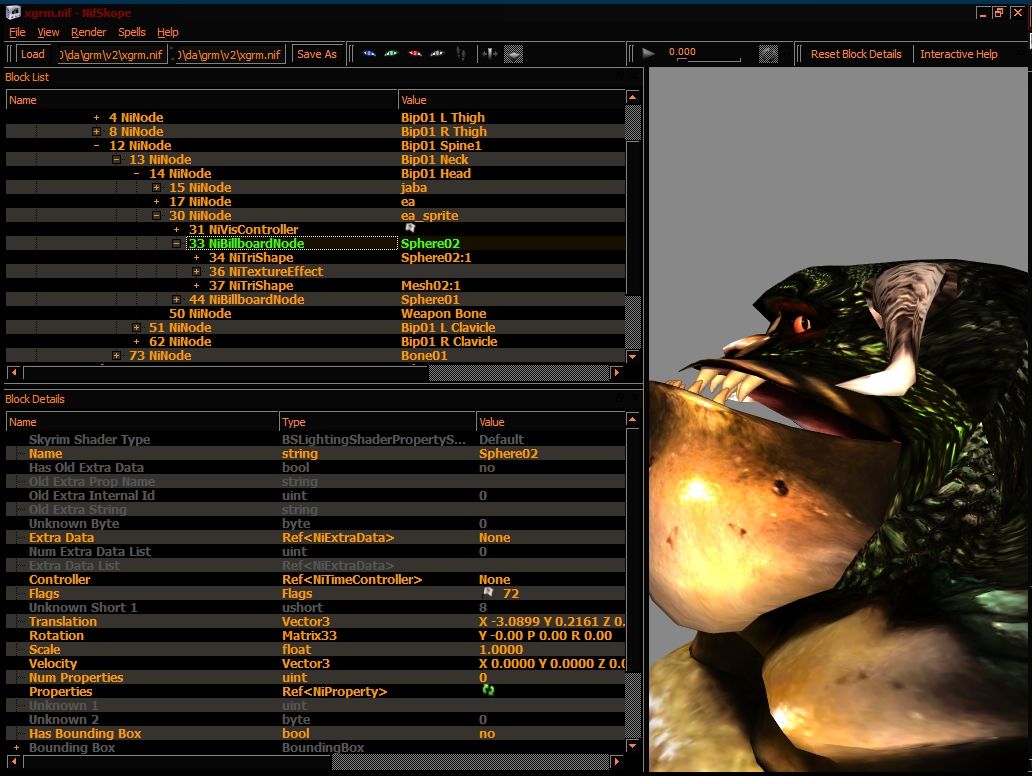The width and height of the screenshot is (1032, 776).
Task: Click the Velocity row label
Action: [x=53, y=663]
